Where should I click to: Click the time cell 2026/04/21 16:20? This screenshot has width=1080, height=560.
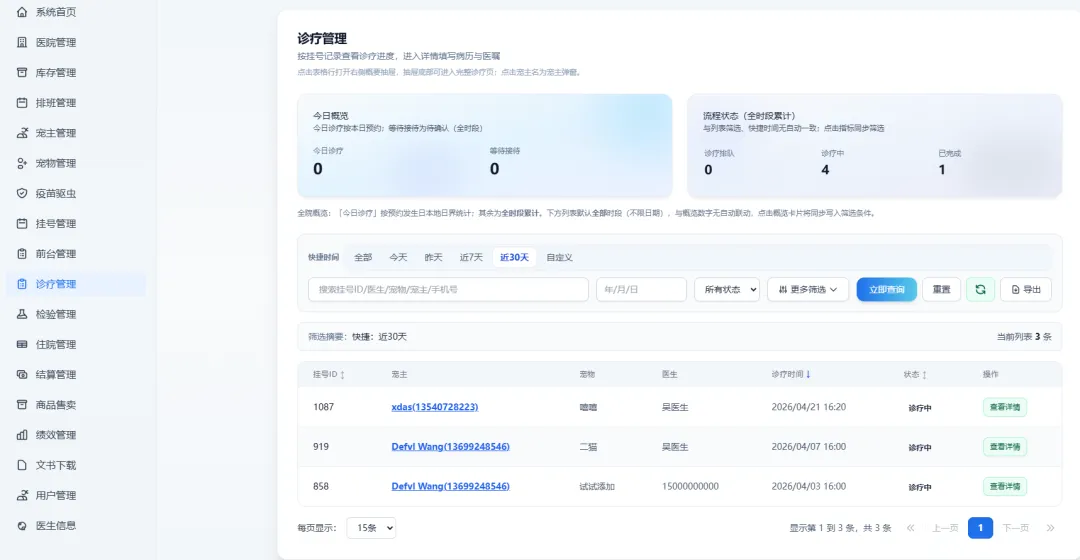(809, 407)
